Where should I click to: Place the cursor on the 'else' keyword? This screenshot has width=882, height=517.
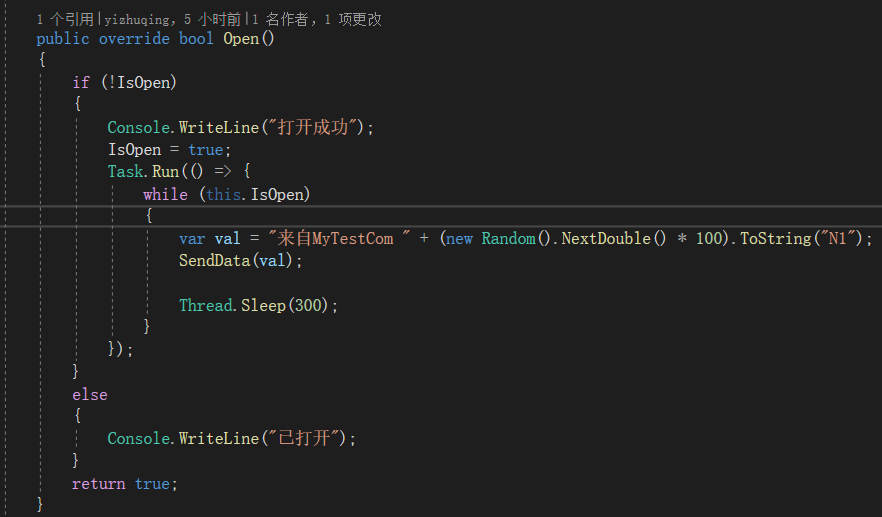tap(90, 395)
